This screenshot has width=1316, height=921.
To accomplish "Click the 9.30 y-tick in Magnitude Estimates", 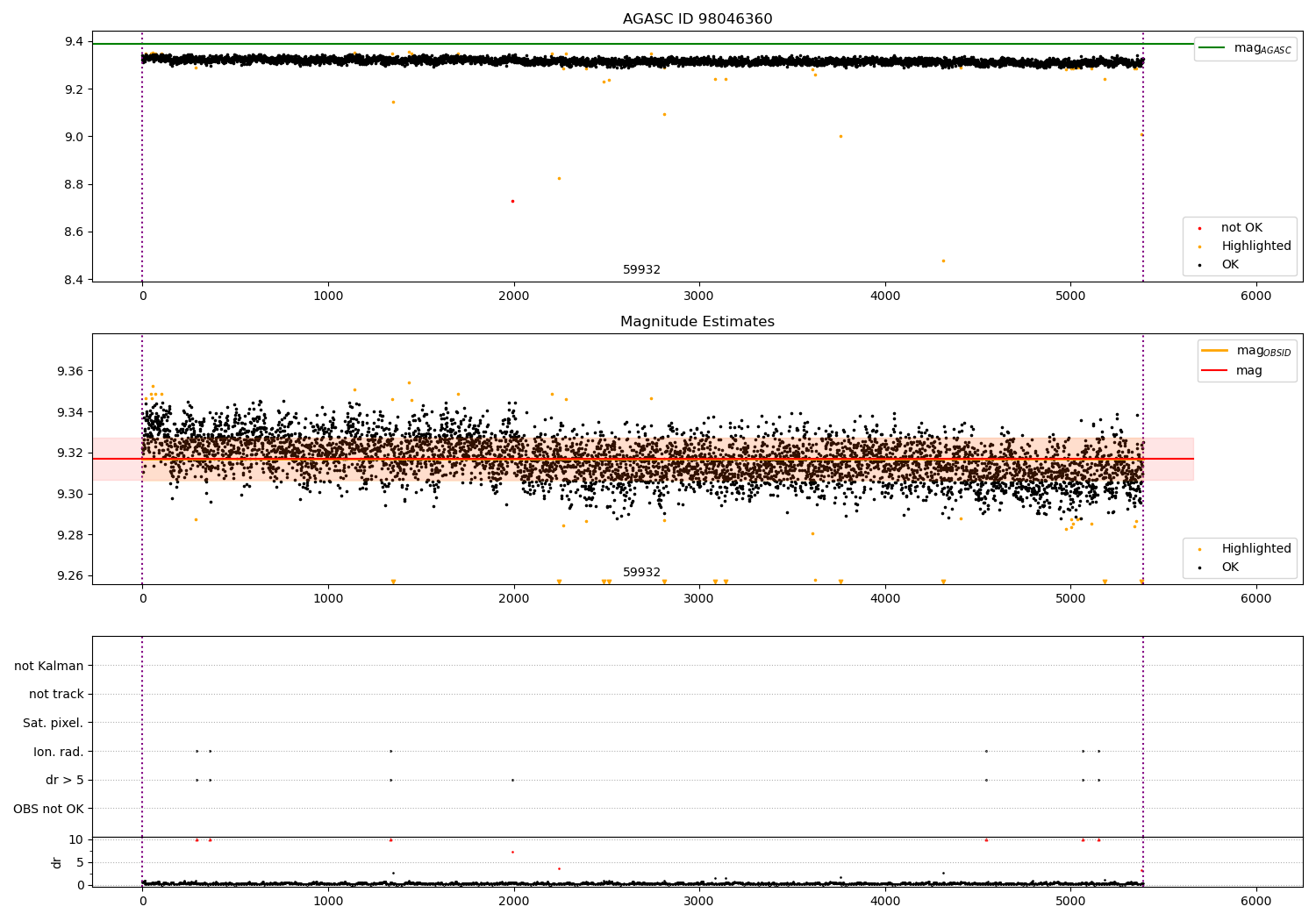I will (71, 495).
